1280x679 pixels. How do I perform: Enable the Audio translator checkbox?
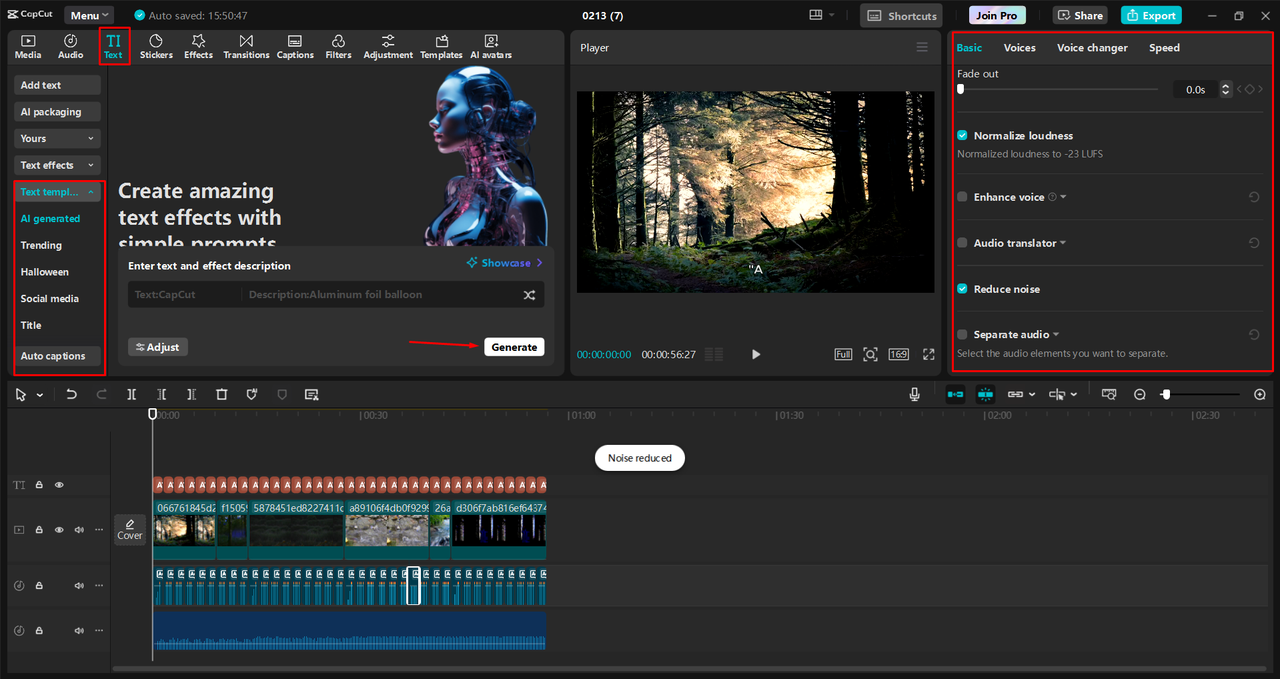962,243
